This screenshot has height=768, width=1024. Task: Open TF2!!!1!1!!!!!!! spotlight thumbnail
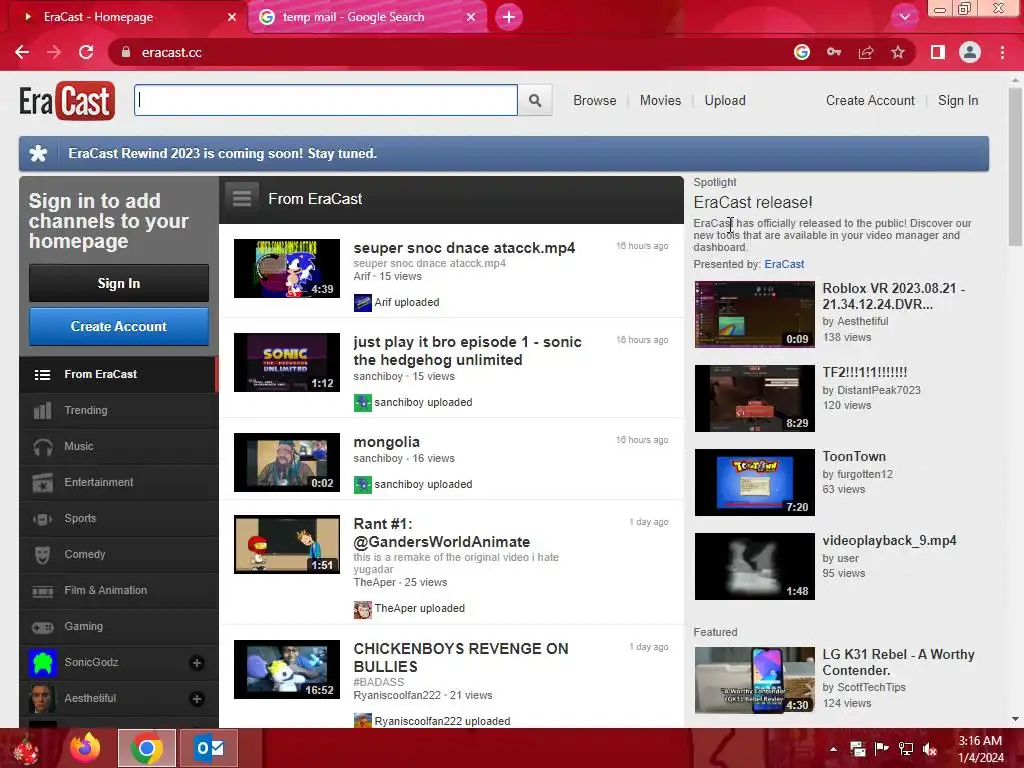[x=754, y=398]
